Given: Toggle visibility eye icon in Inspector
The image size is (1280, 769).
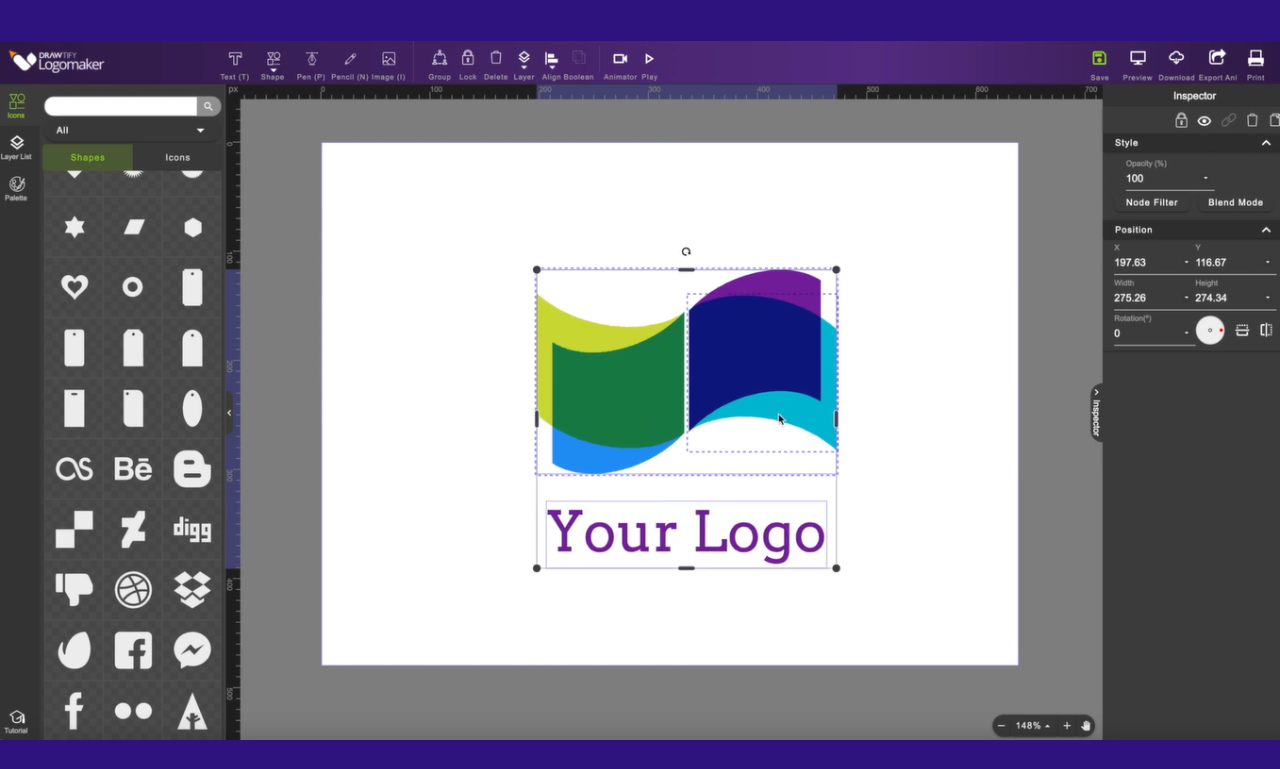Looking at the screenshot, I should 1204,120.
